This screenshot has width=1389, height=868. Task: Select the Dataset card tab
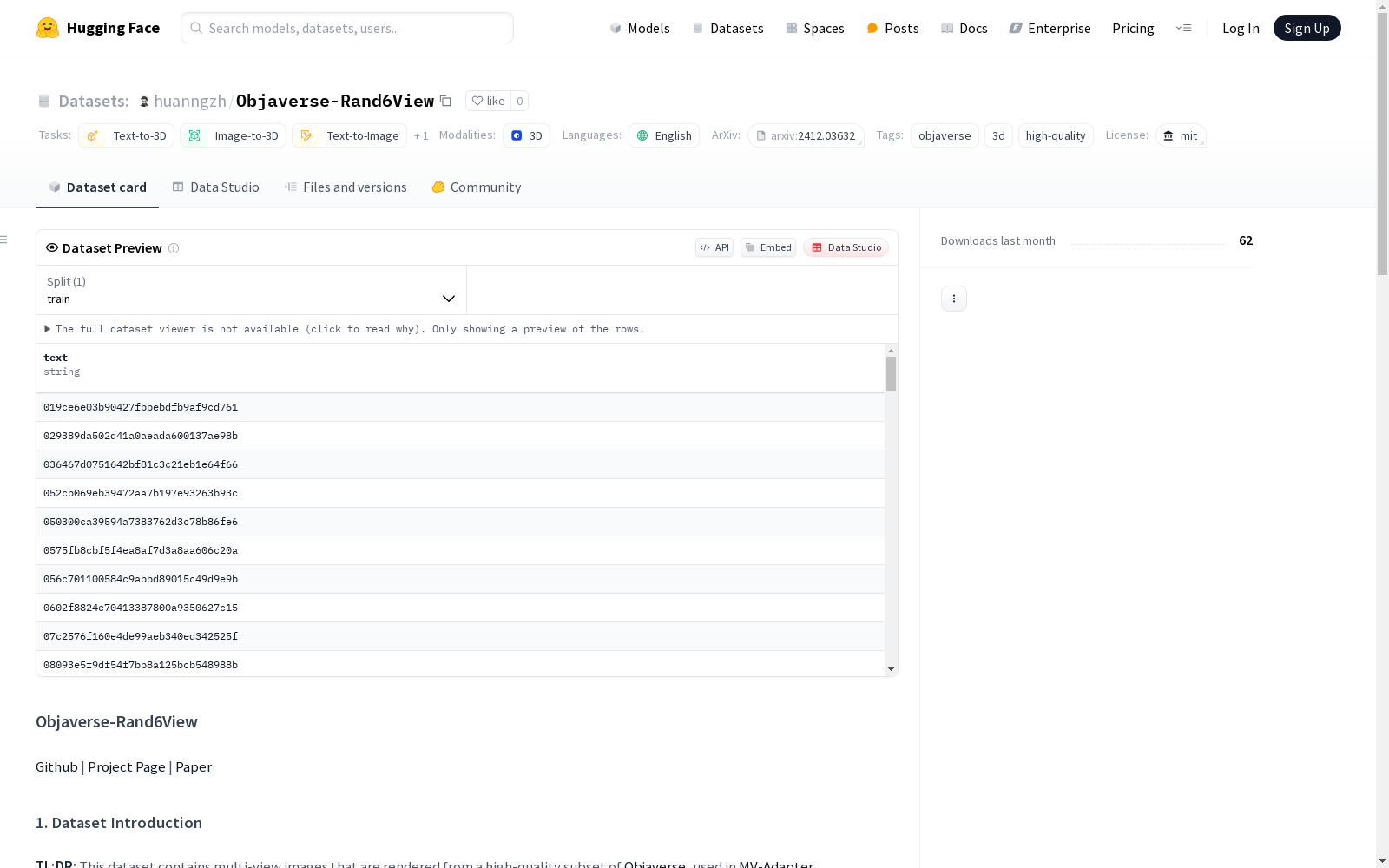(x=97, y=187)
